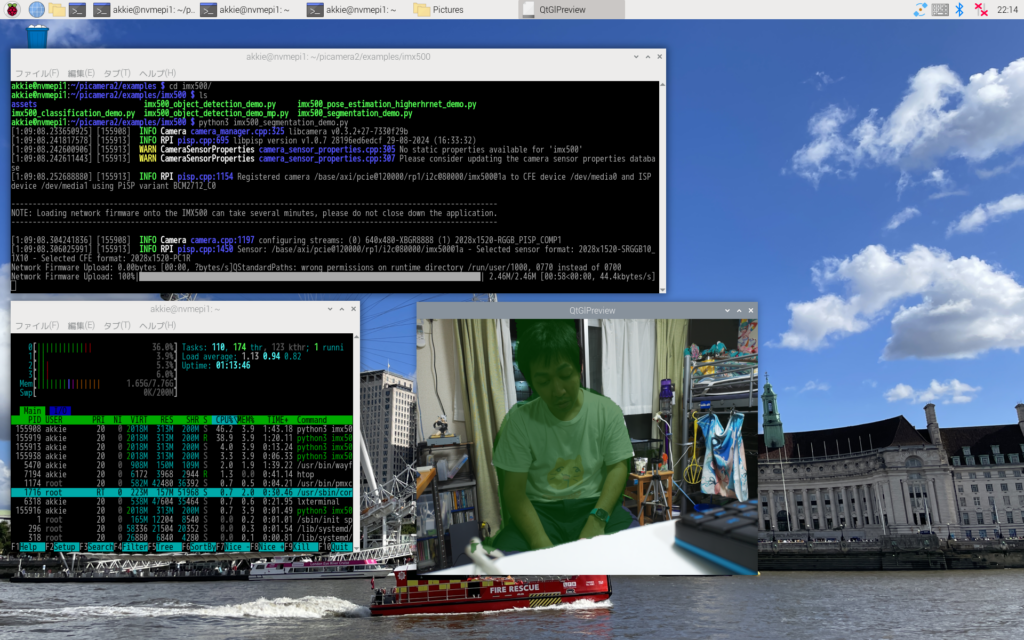Click the Uptime value 01:13:46 in htop

233,366
